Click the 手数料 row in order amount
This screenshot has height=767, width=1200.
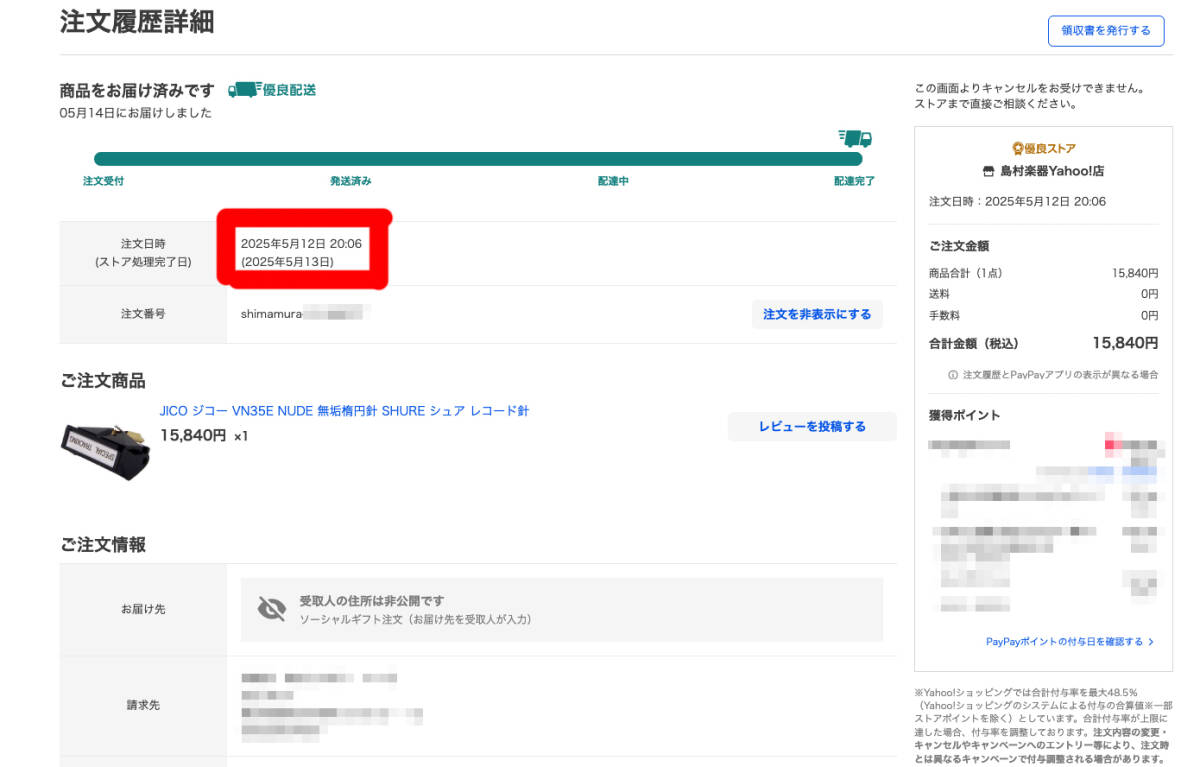pos(1044,315)
